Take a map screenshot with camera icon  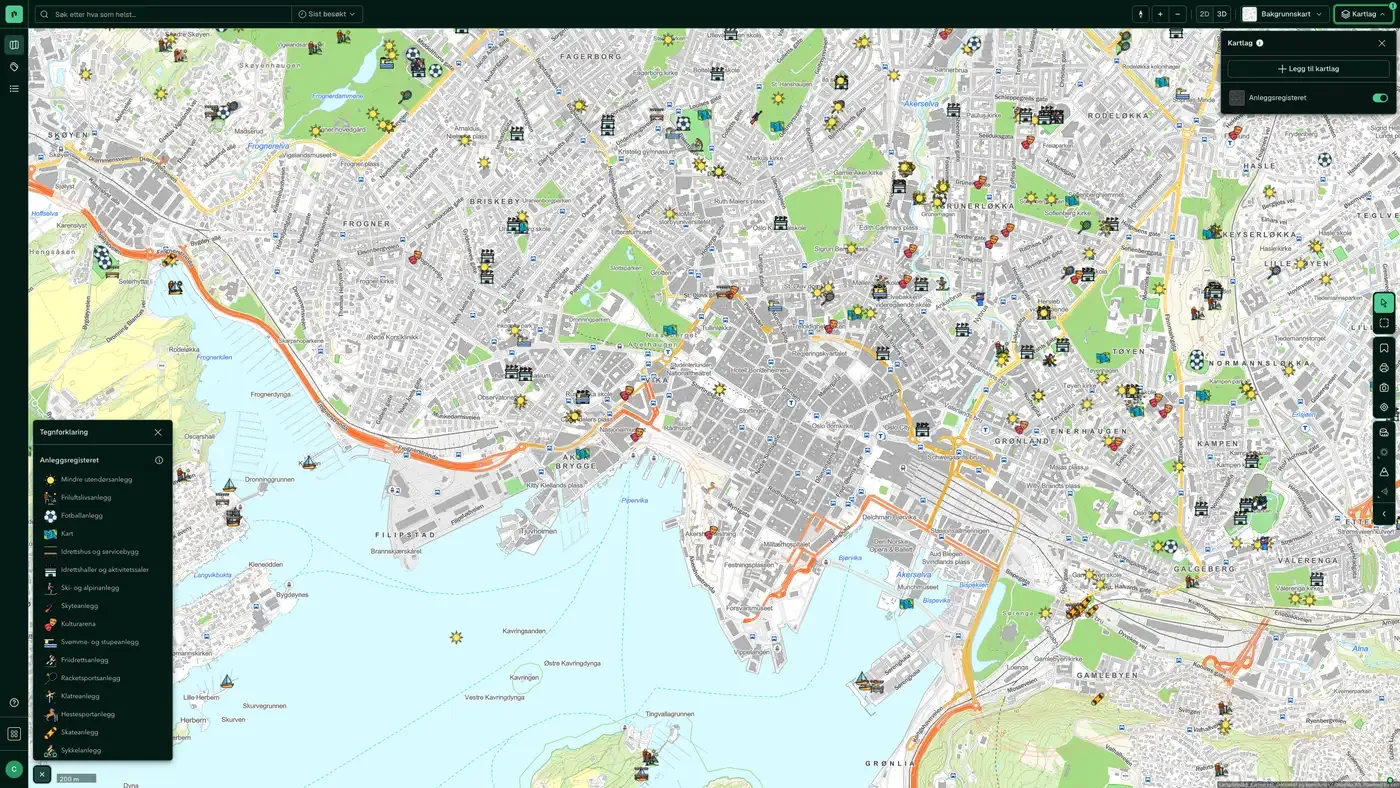(x=1384, y=388)
